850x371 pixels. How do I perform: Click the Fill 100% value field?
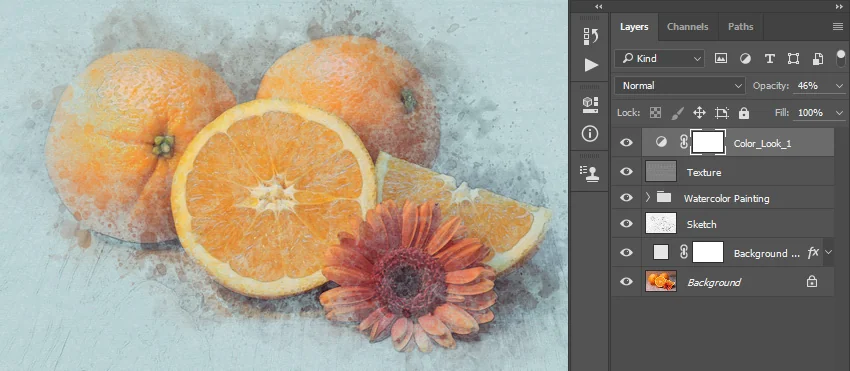(x=813, y=113)
